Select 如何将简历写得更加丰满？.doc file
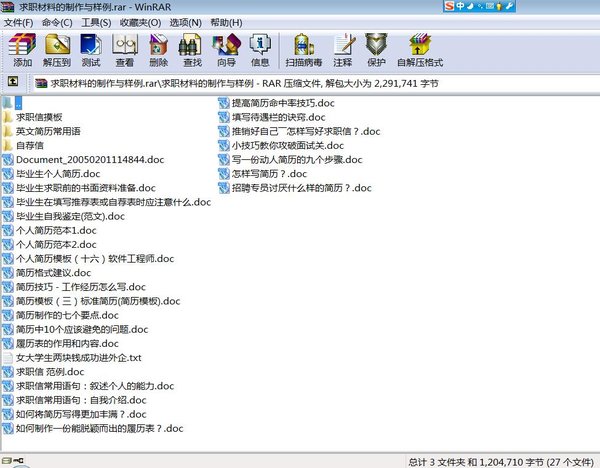This screenshot has width=600, height=468. click(74, 414)
